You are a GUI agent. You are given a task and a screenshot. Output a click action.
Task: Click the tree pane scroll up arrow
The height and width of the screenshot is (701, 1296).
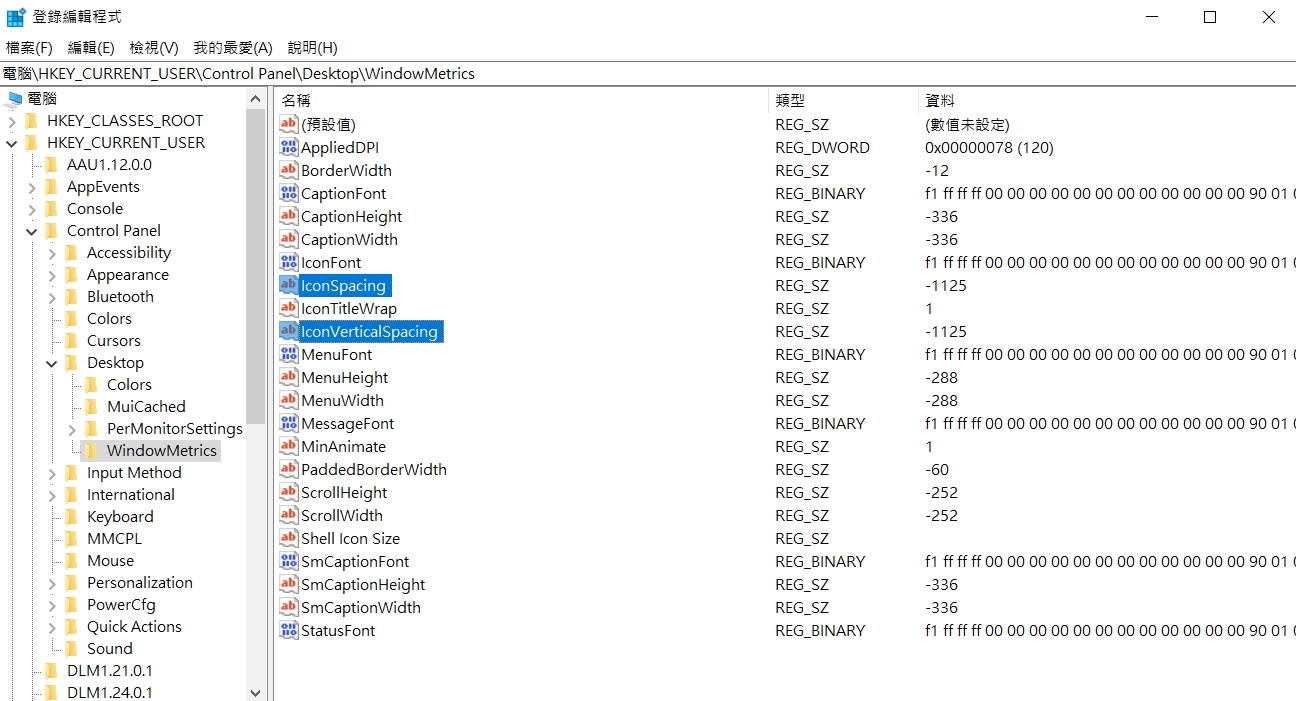coord(255,98)
